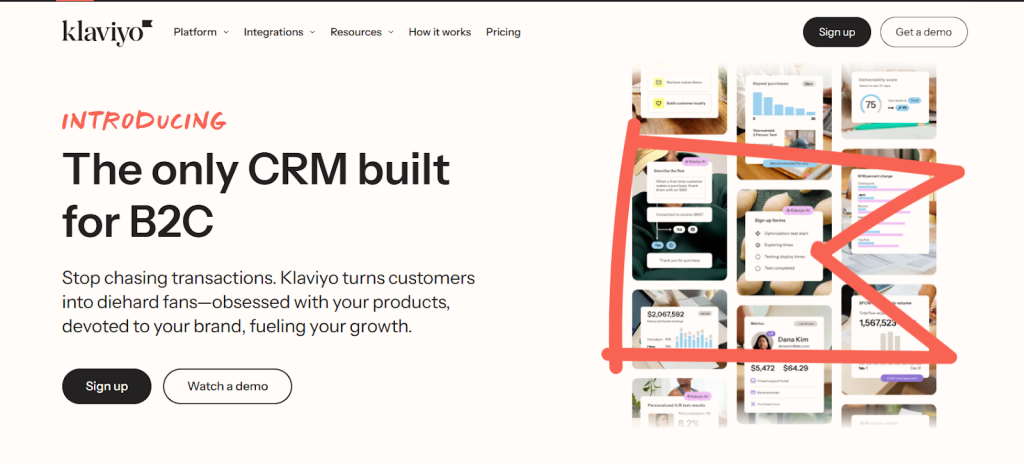Click Sign up next to Watch a demo
1024x464 pixels.
[106, 386]
